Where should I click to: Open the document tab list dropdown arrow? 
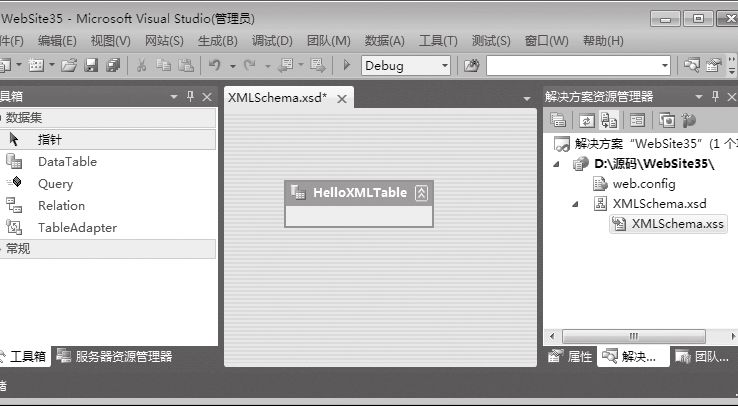(x=527, y=98)
